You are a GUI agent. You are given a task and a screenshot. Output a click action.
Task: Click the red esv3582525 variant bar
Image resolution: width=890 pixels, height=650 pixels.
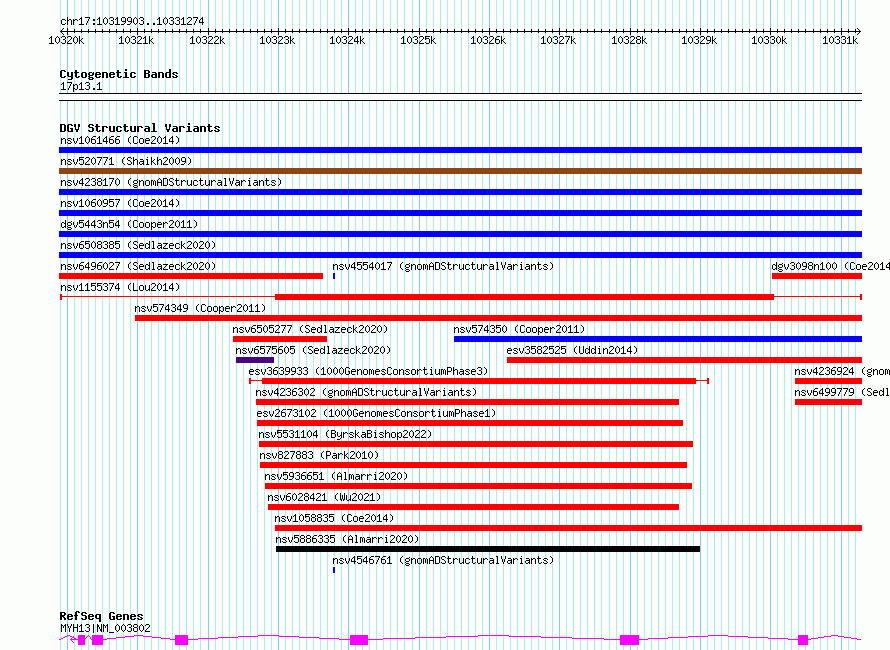(x=685, y=360)
